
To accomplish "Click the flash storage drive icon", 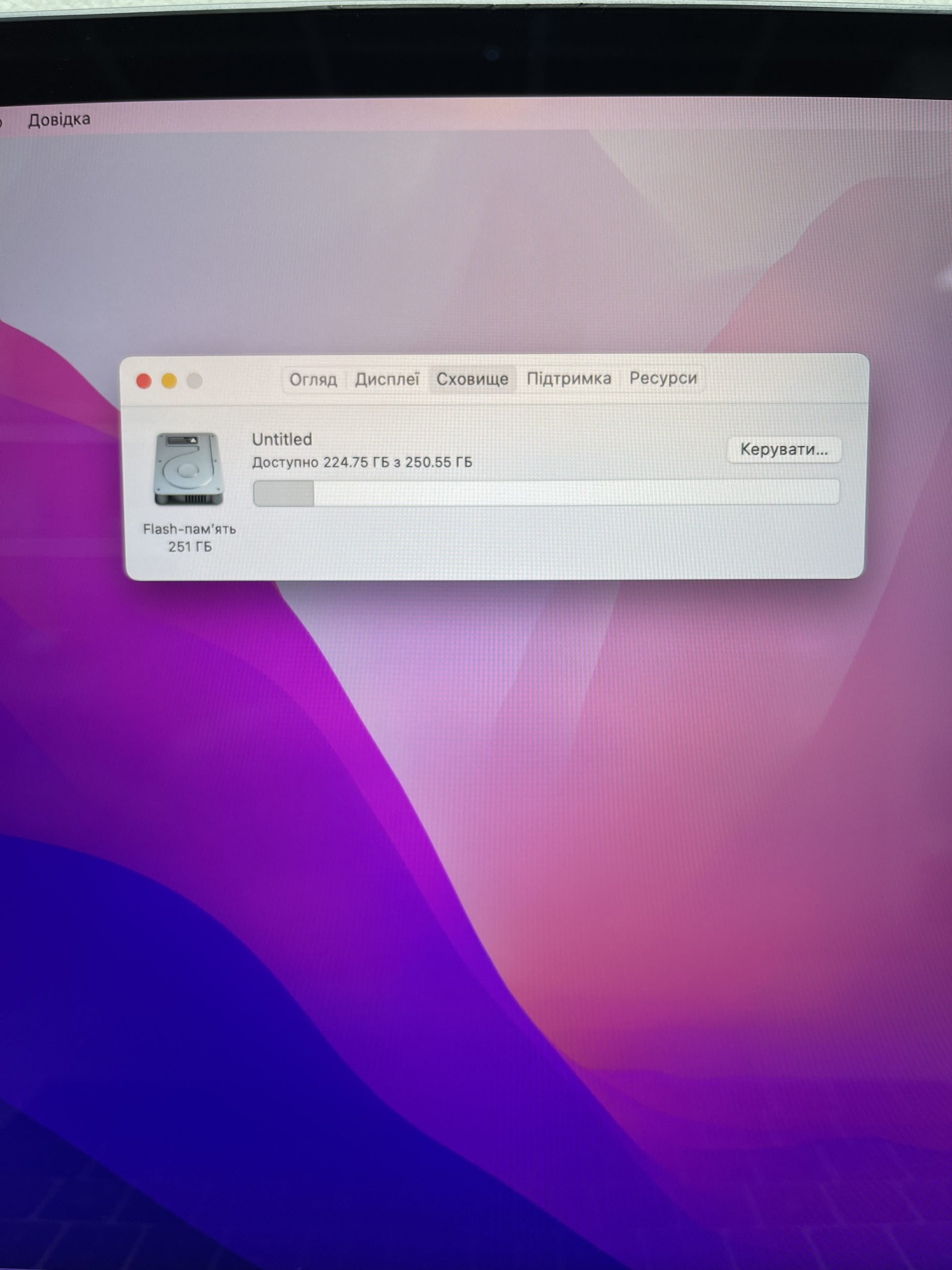I will point(188,468).
